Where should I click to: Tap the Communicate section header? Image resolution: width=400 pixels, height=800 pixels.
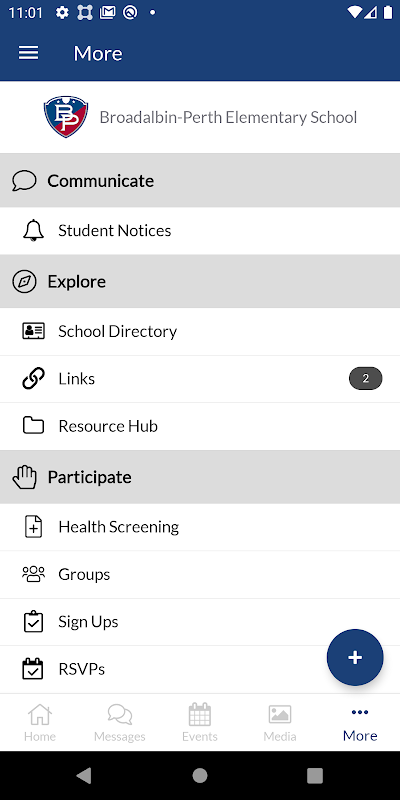(x=200, y=181)
